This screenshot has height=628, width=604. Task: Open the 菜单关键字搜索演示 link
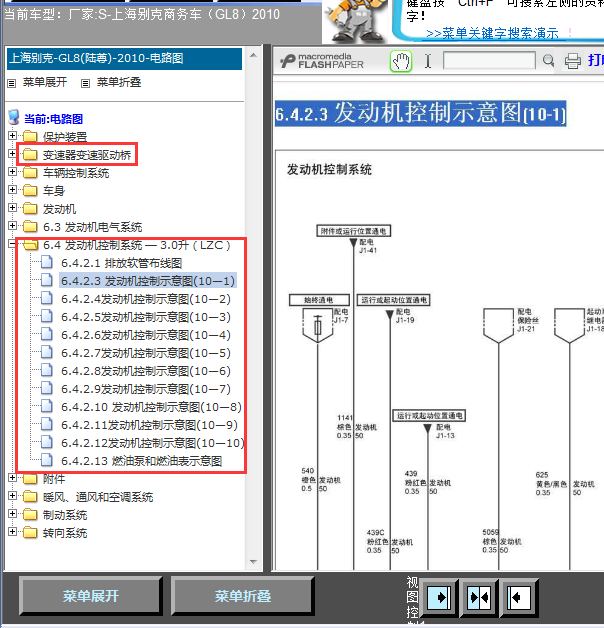point(492,33)
